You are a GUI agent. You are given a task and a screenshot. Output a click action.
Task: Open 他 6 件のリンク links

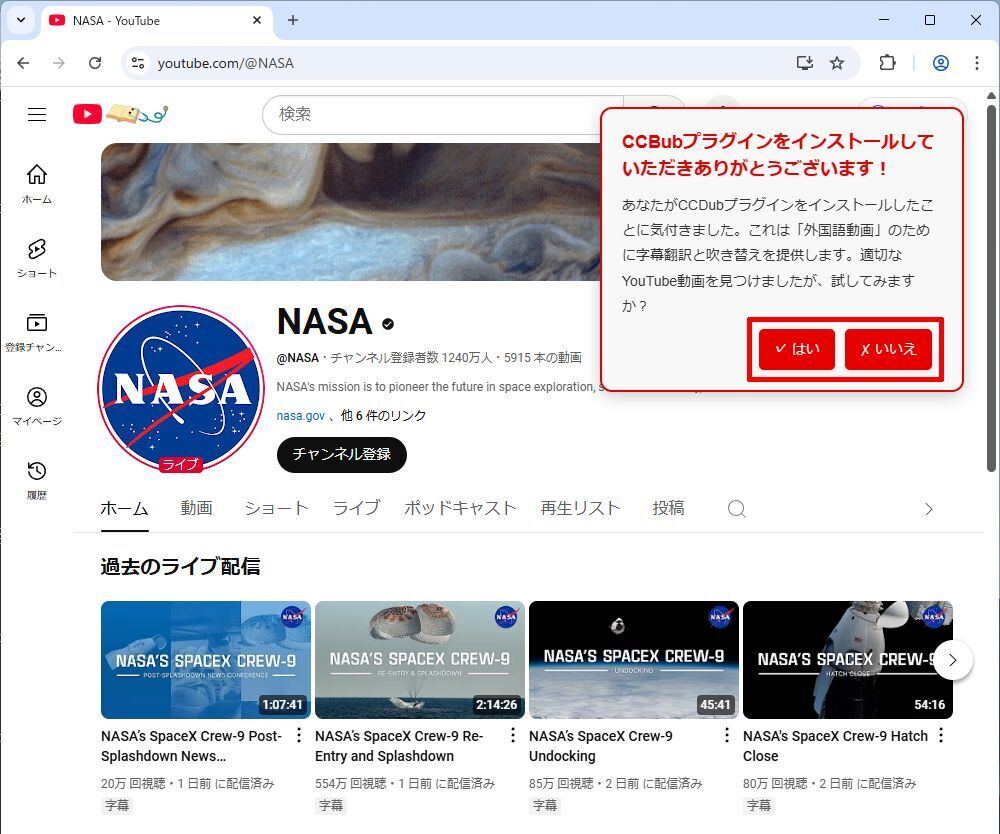383,415
